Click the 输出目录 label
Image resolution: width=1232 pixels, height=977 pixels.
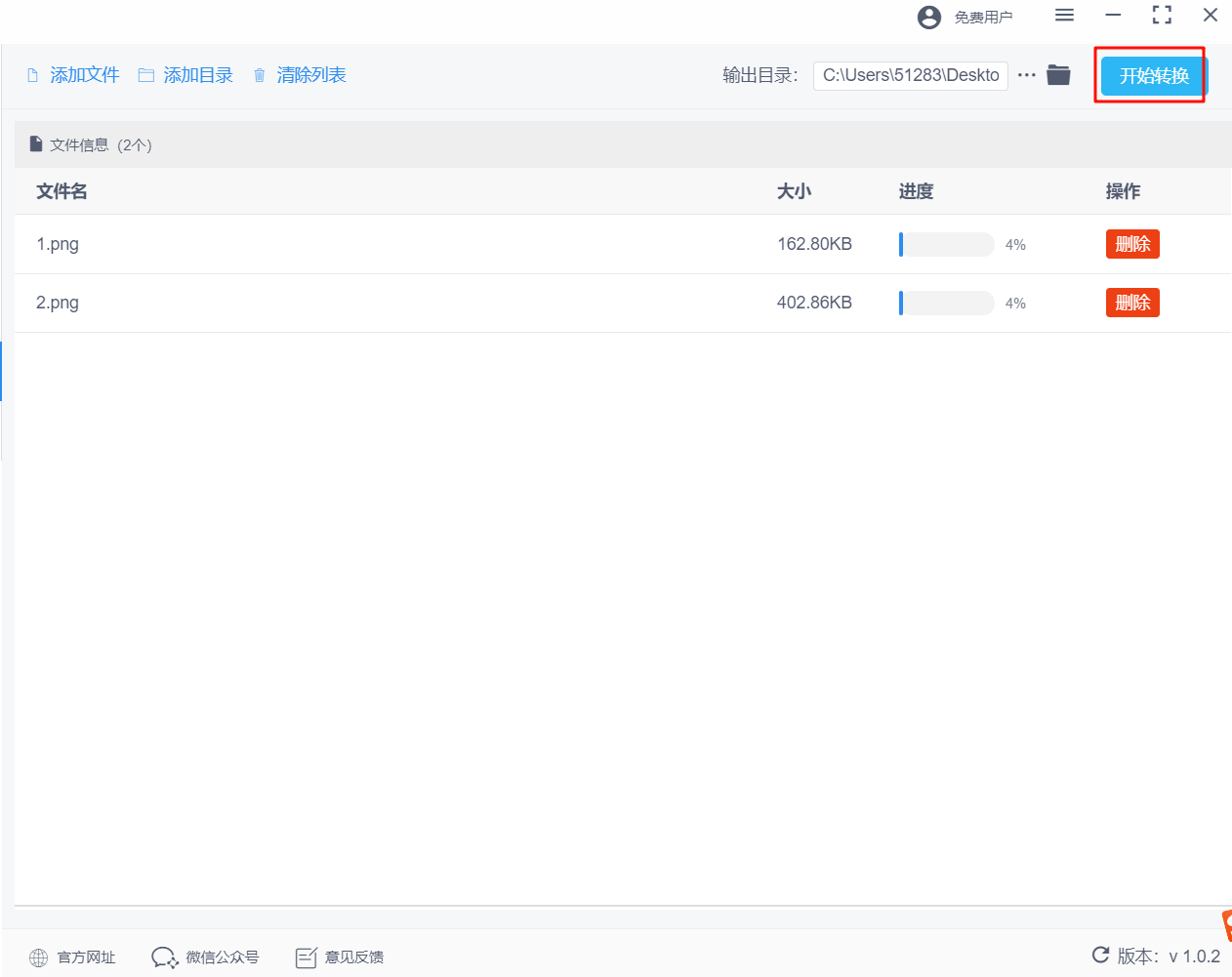(x=760, y=75)
